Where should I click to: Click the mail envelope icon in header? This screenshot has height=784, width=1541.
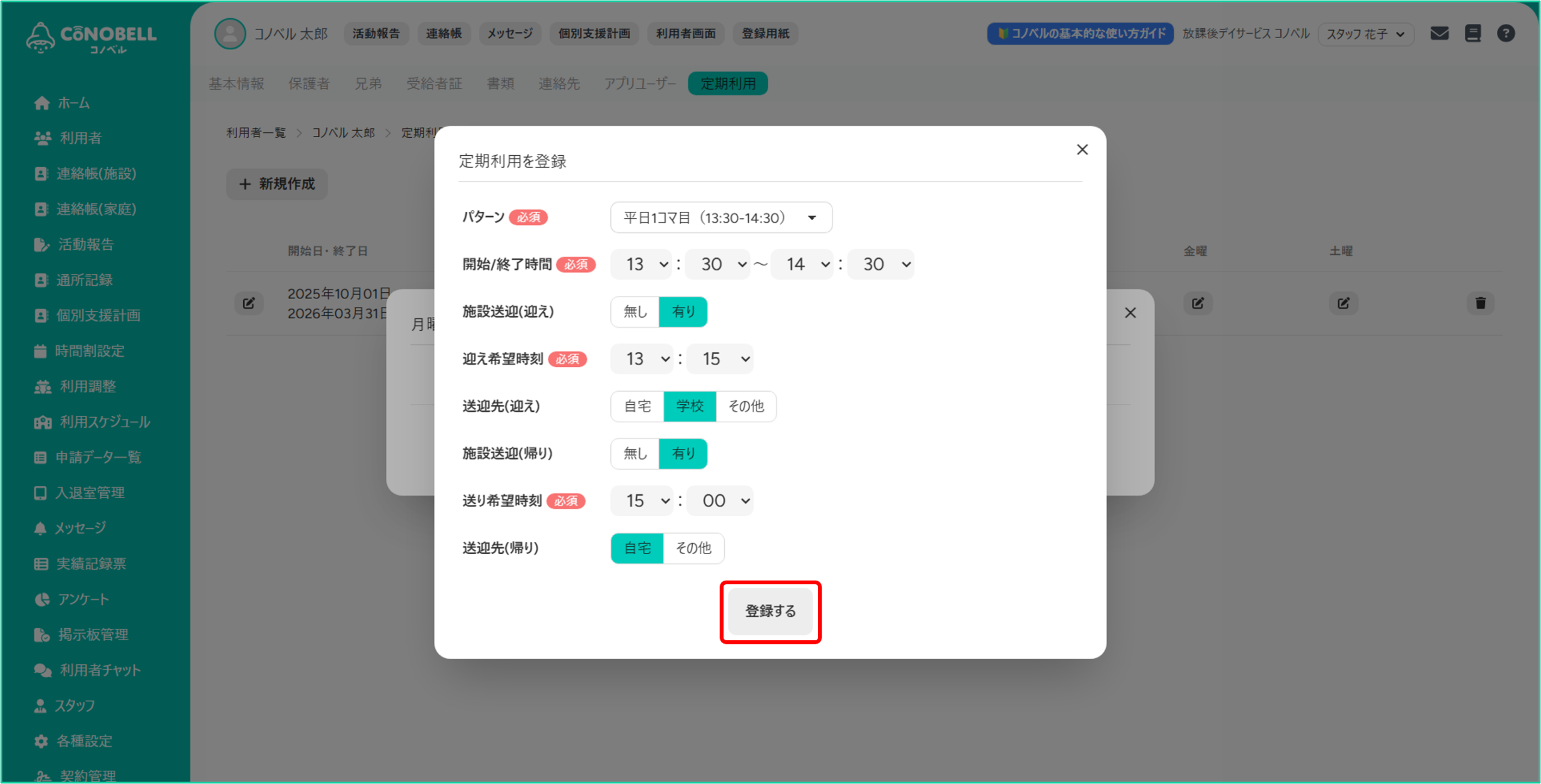(1439, 34)
